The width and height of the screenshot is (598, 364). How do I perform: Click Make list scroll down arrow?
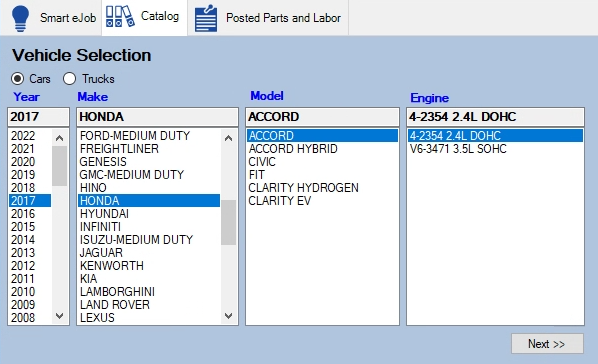[228, 316]
